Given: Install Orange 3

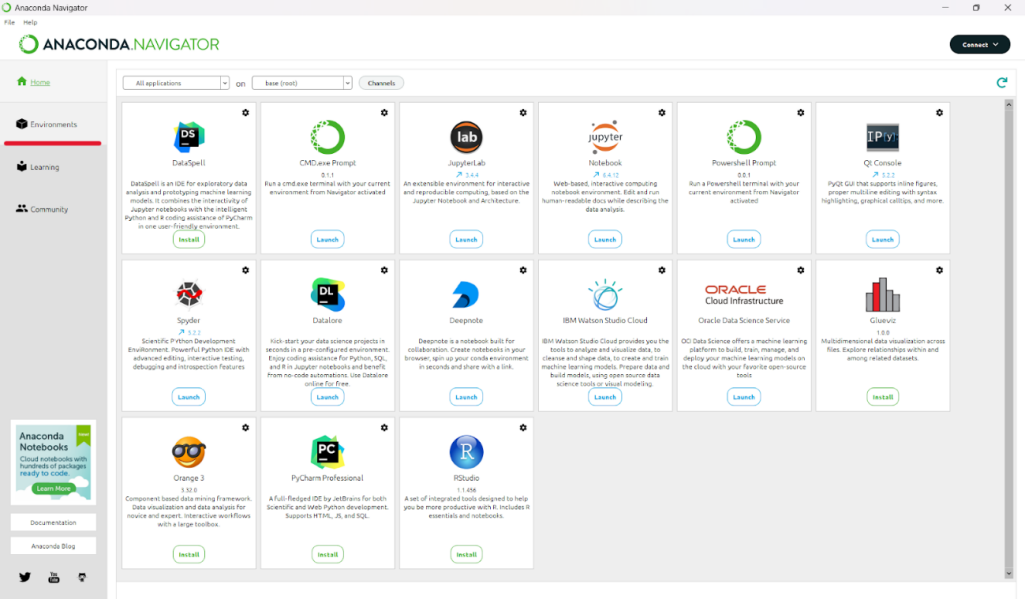Looking at the screenshot, I should (189, 555).
